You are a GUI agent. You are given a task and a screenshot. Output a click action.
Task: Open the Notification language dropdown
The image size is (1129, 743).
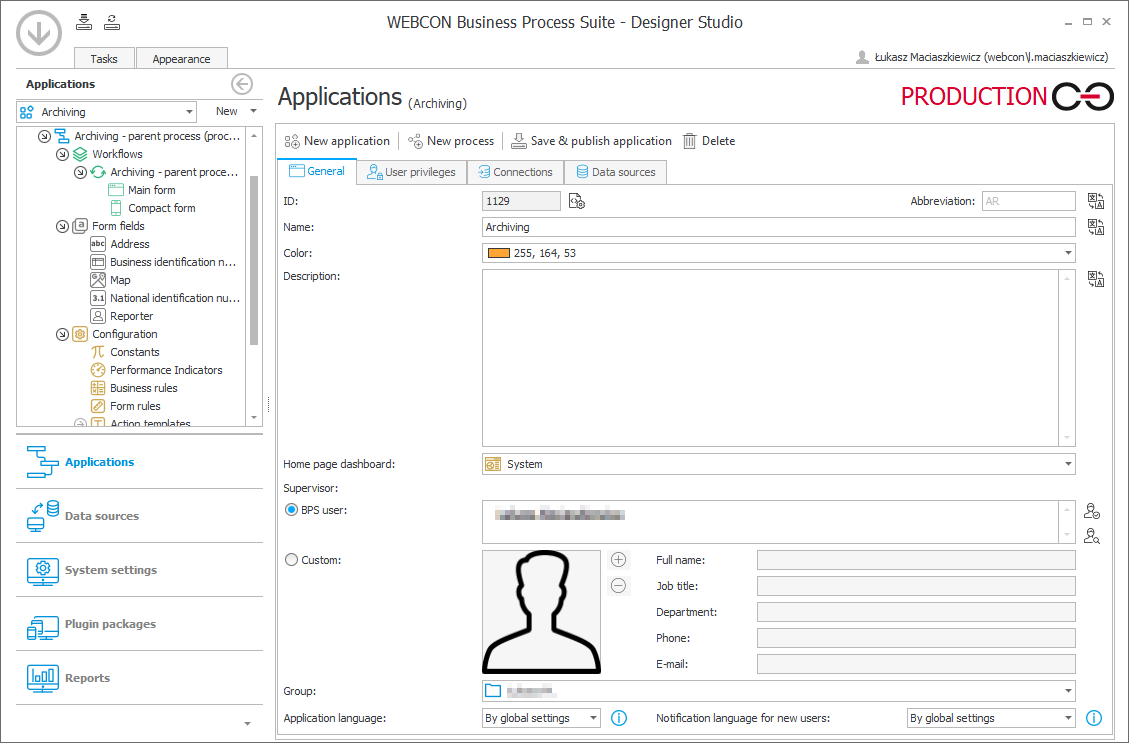click(x=1068, y=718)
